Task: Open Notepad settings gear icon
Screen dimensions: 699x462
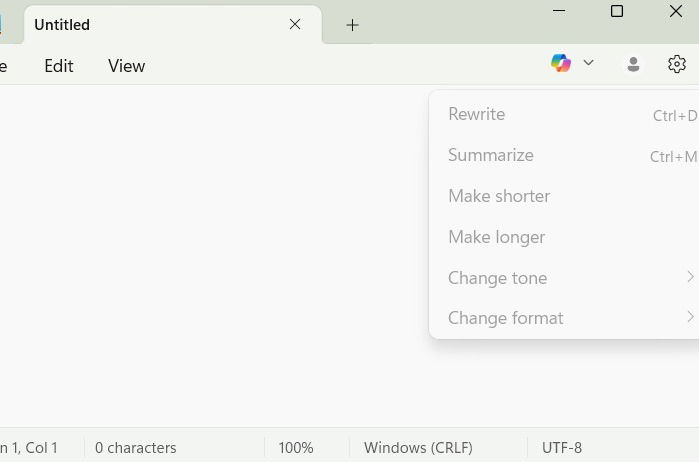Action: (x=677, y=64)
